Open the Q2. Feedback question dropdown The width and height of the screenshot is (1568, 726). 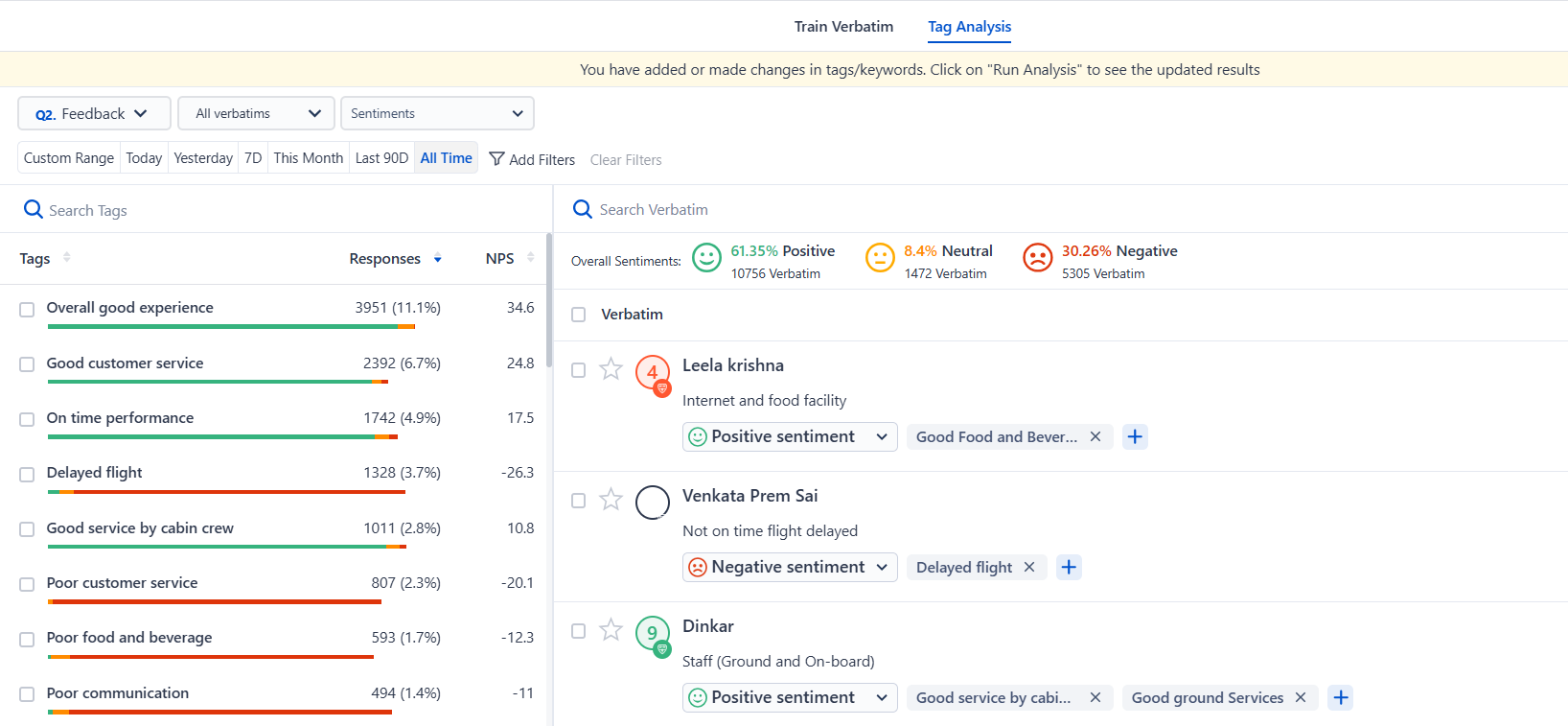click(93, 113)
